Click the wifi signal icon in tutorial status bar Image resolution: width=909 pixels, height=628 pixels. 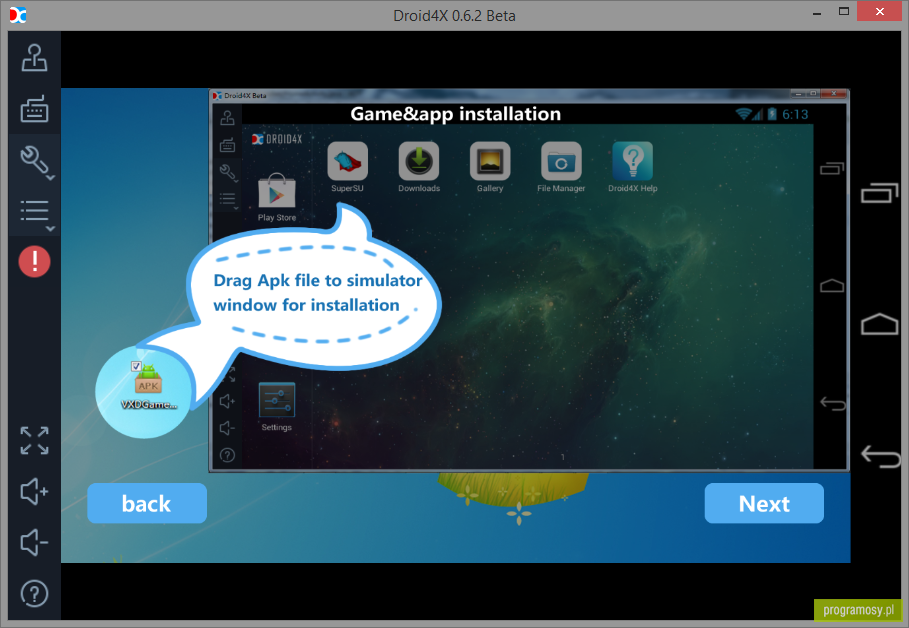pos(743,114)
